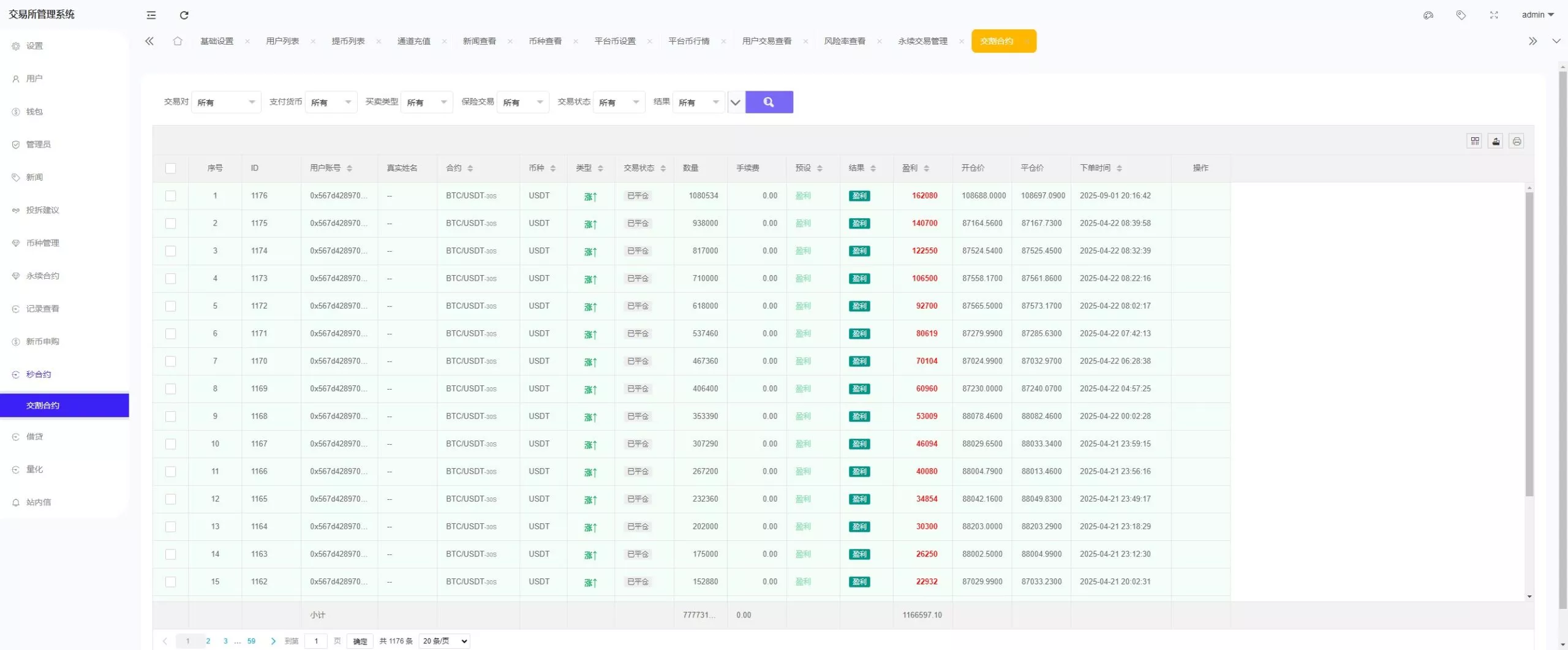The height and width of the screenshot is (650, 1568).
Task: Toggle the select-all checkbox in the table header
Action: [x=171, y=168]
